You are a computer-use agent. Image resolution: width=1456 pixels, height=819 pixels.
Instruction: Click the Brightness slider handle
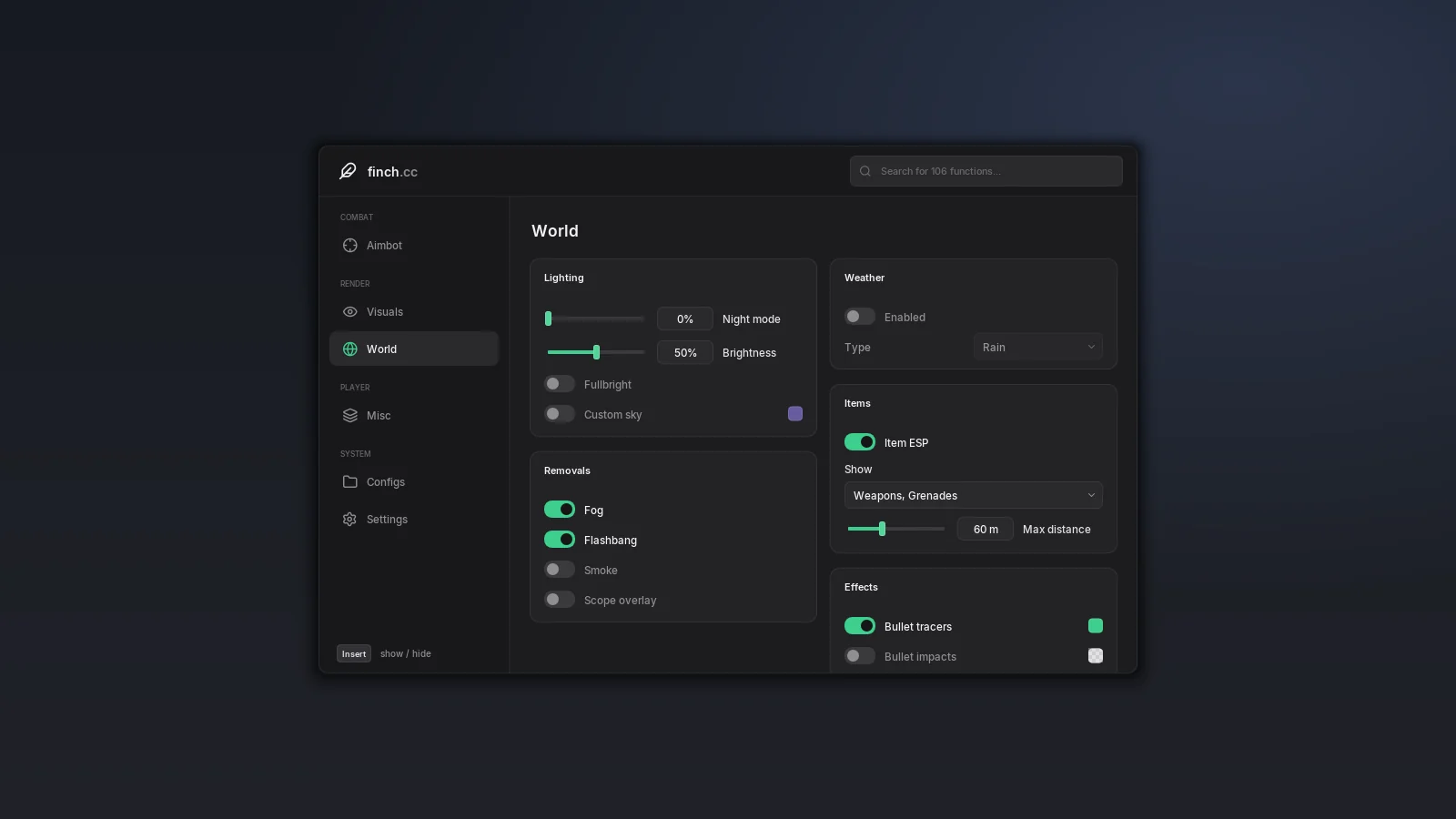click(596, 352)
